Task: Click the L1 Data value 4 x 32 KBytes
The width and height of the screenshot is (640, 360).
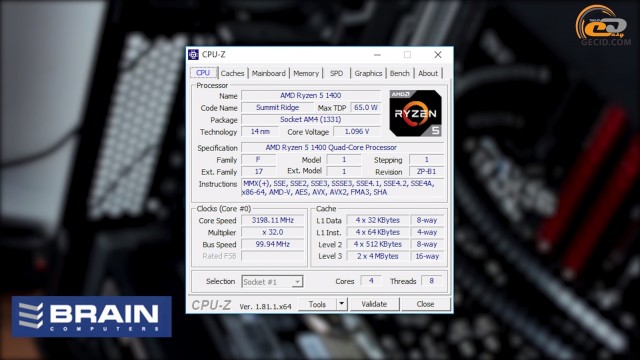Action: click(378, 220)
